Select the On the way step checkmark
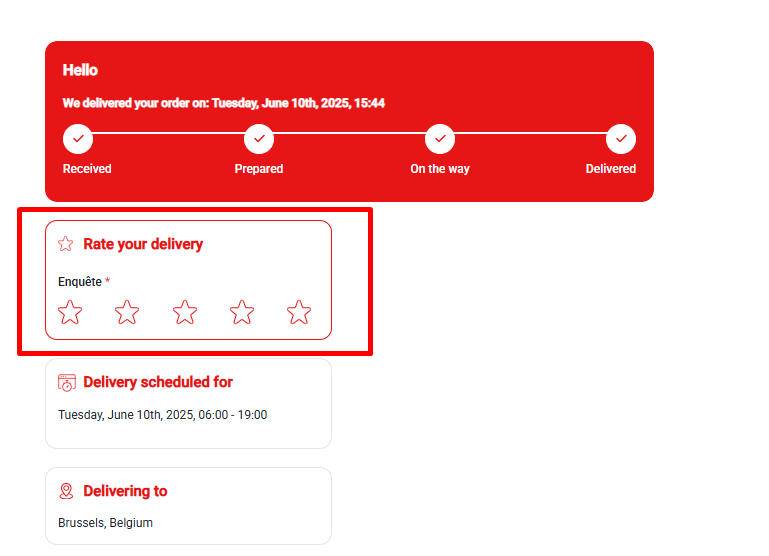 (x=440, y=139)
